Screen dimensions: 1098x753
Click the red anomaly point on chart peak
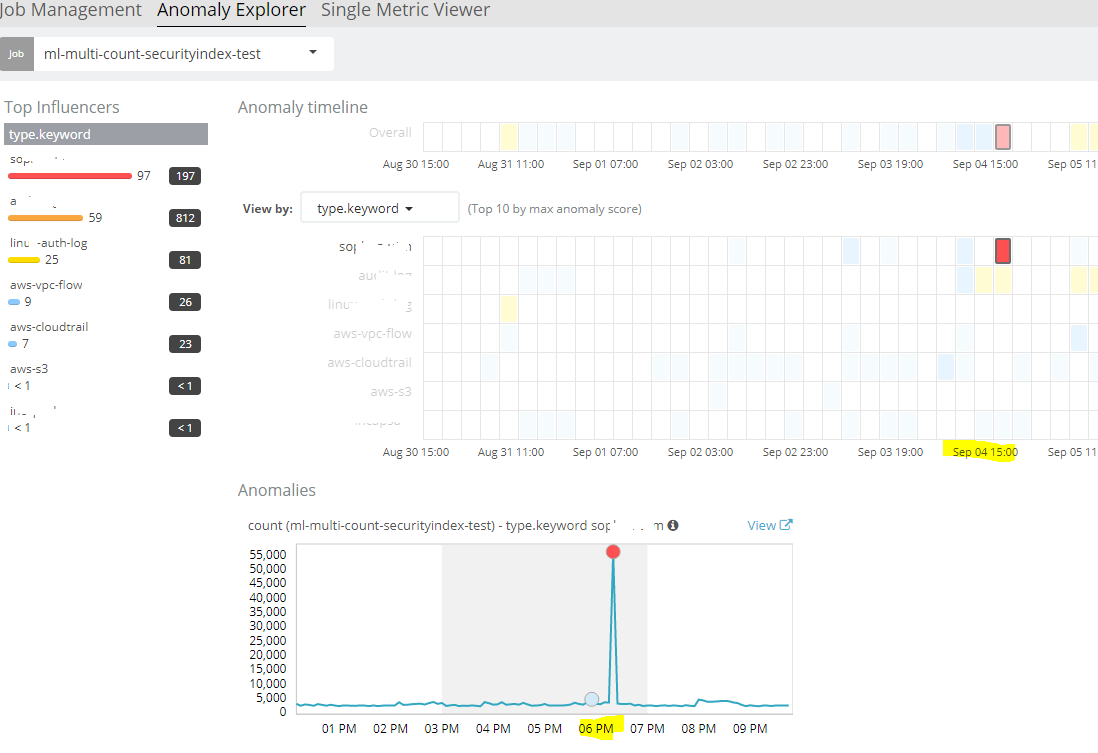613,552
